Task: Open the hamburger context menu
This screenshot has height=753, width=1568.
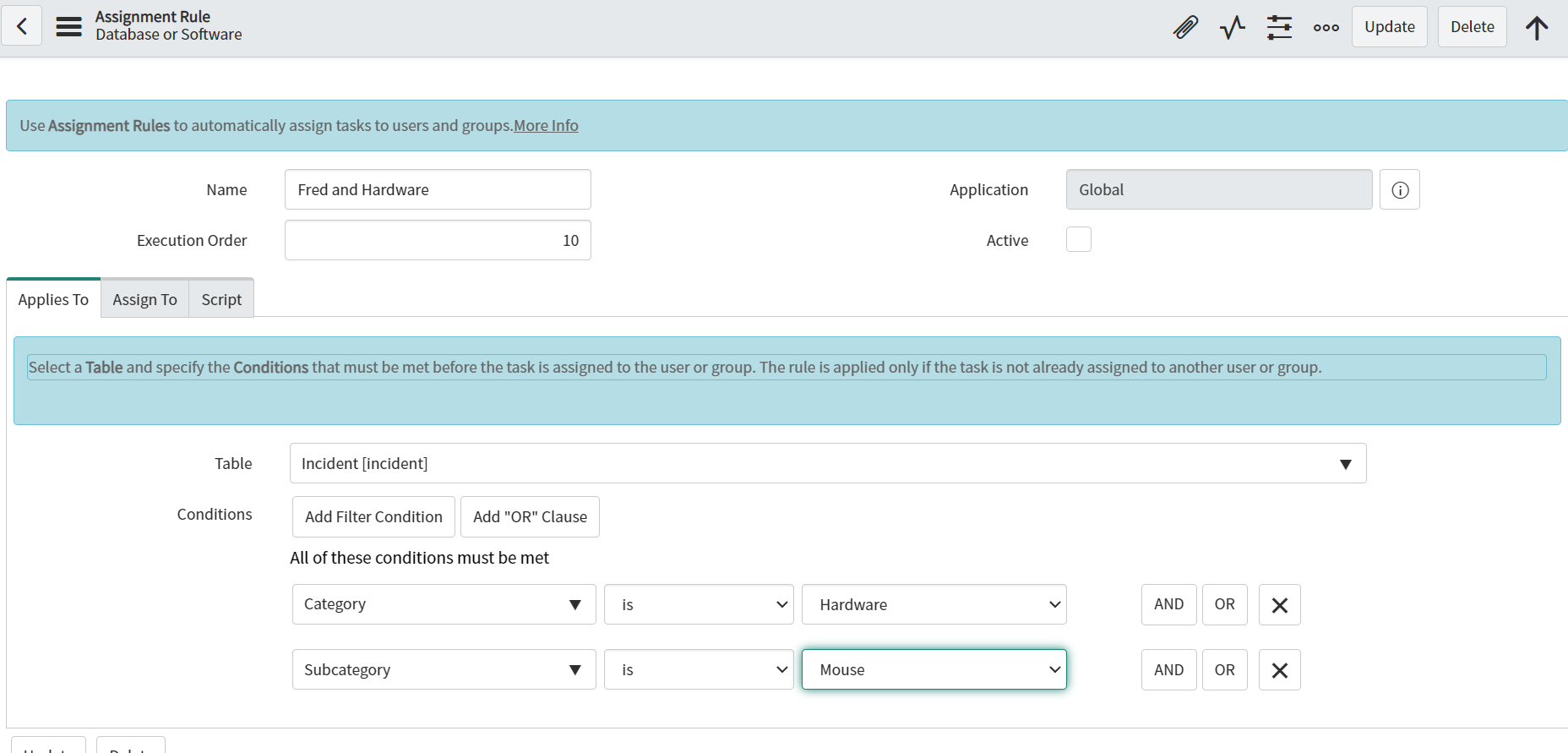Action: point(69,27)
